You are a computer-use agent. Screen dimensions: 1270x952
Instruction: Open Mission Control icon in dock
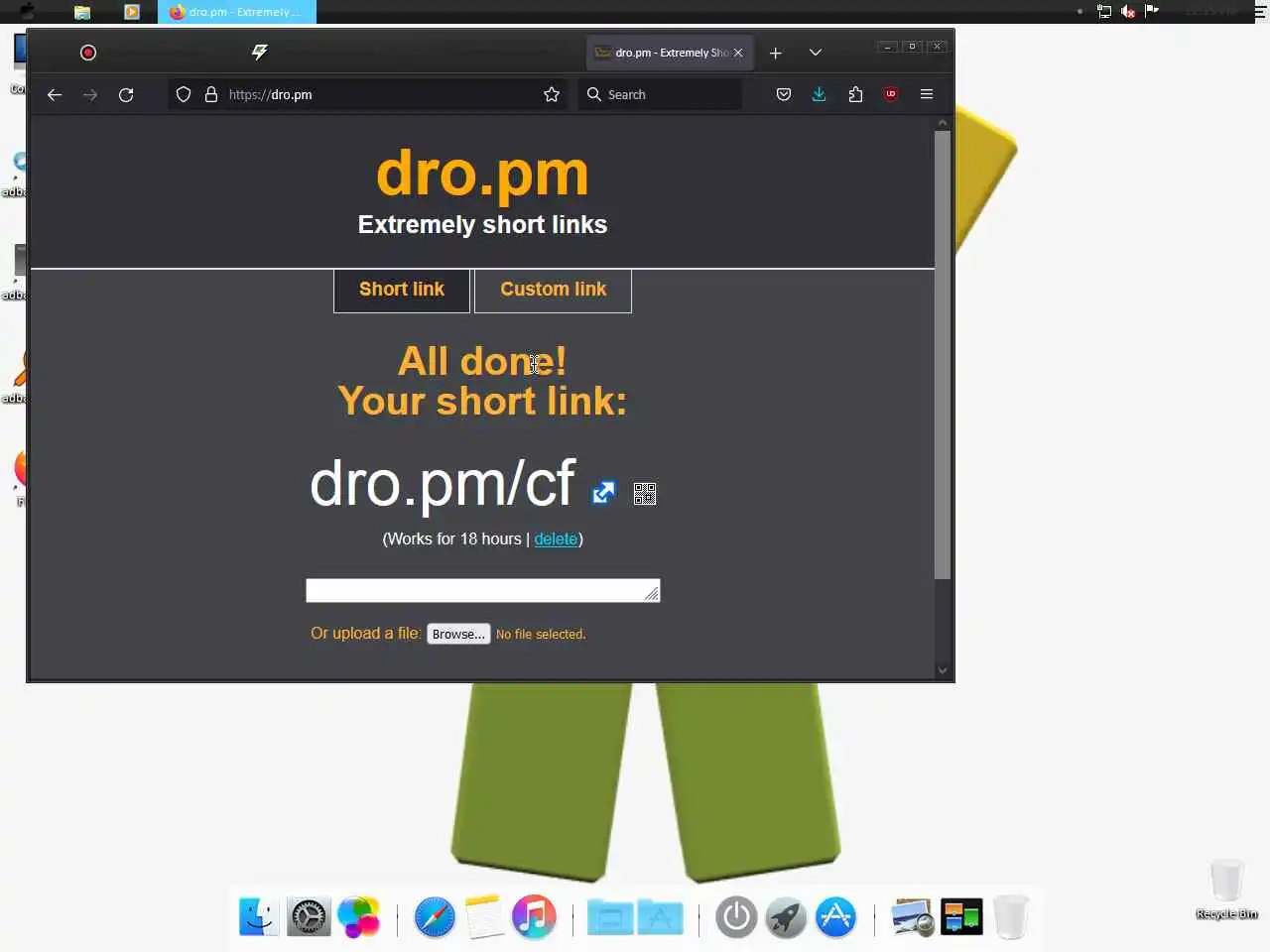961,916
